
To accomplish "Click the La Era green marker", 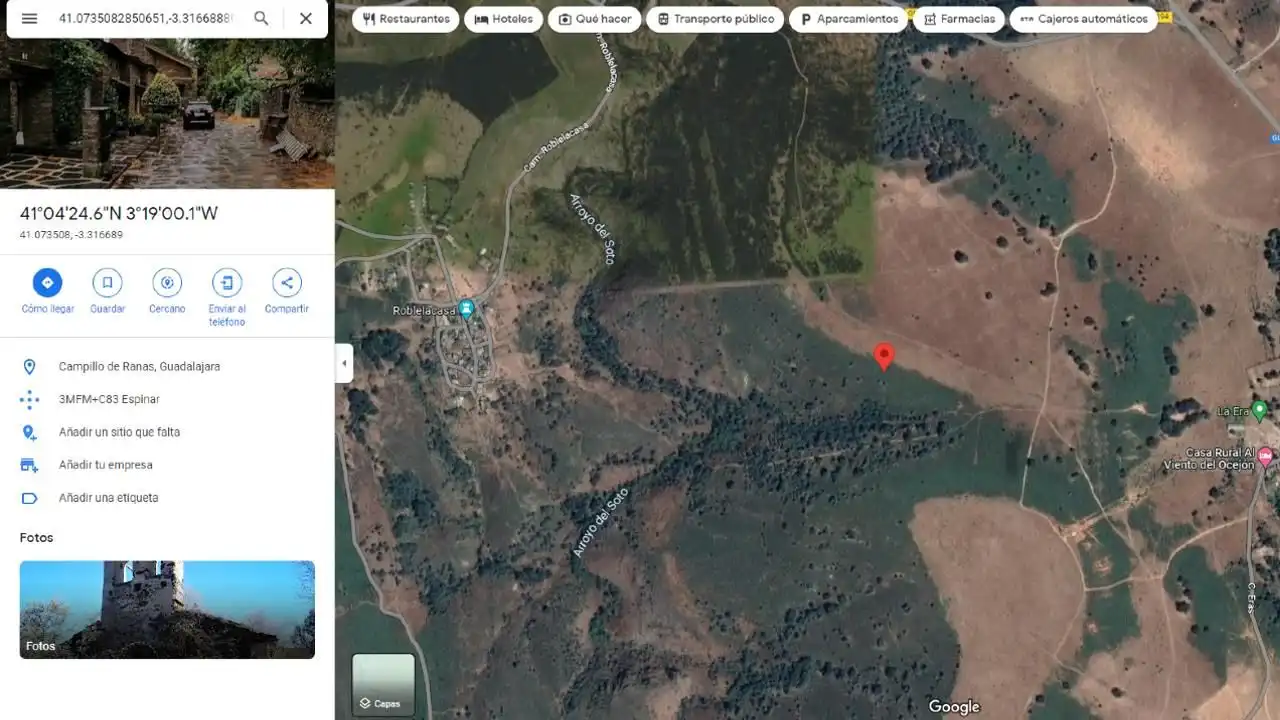I will coord(1260,410).
